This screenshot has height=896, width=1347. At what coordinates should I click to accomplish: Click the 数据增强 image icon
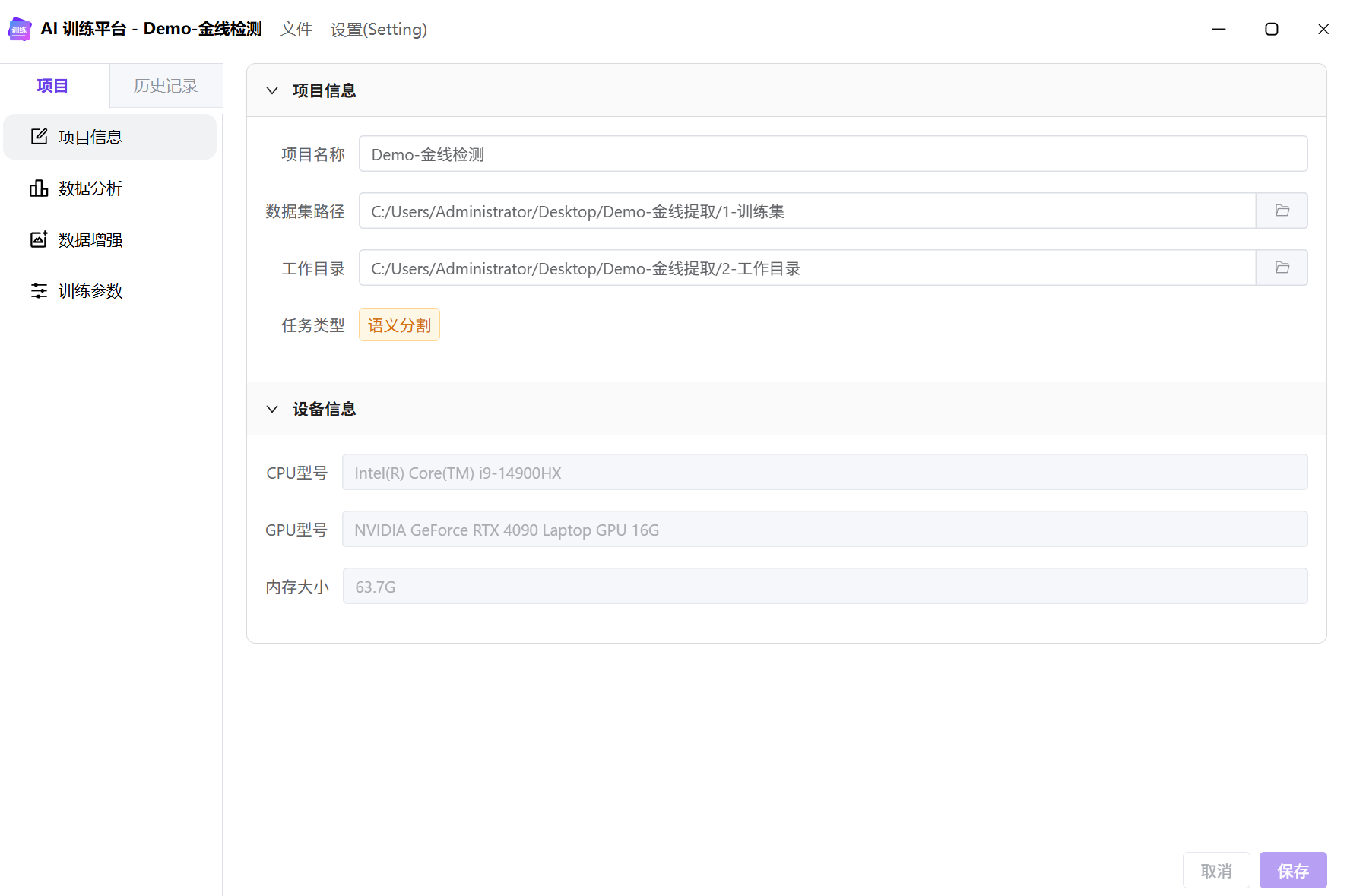coord(39,239)
